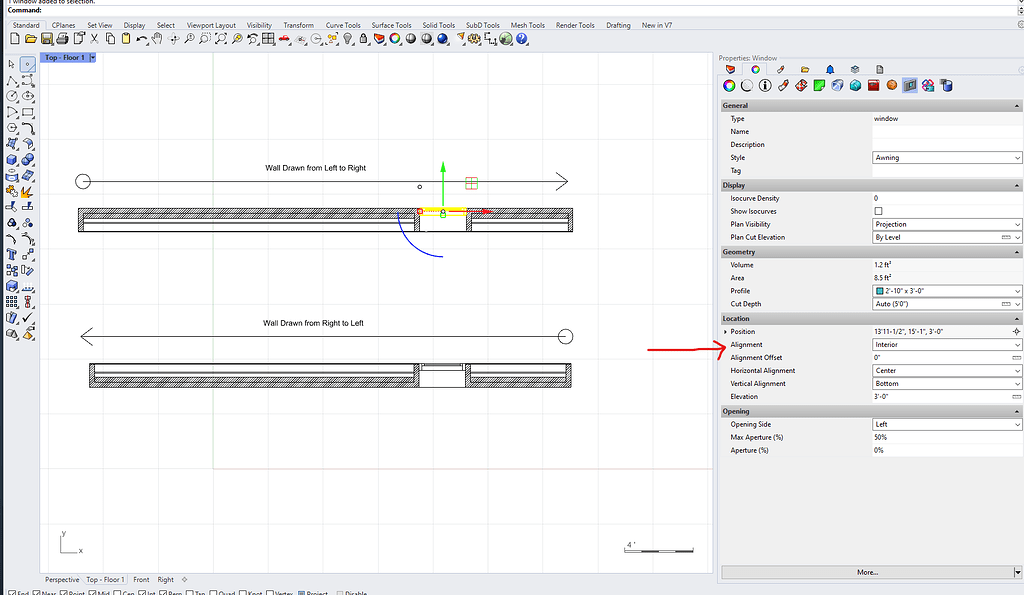Viewport: 1024px width, 595px height.
Task: Open a new file with the New icon
Action: coord(14,38)
